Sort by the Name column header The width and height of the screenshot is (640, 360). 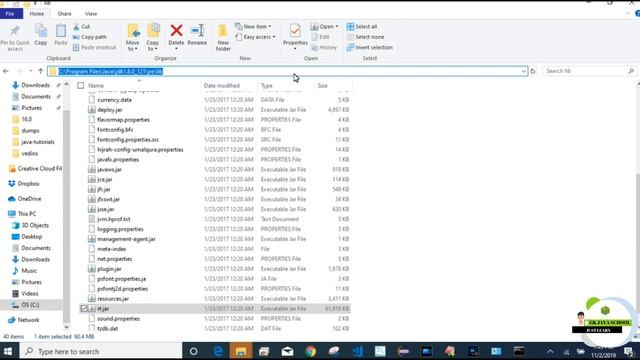coord(96,86)
